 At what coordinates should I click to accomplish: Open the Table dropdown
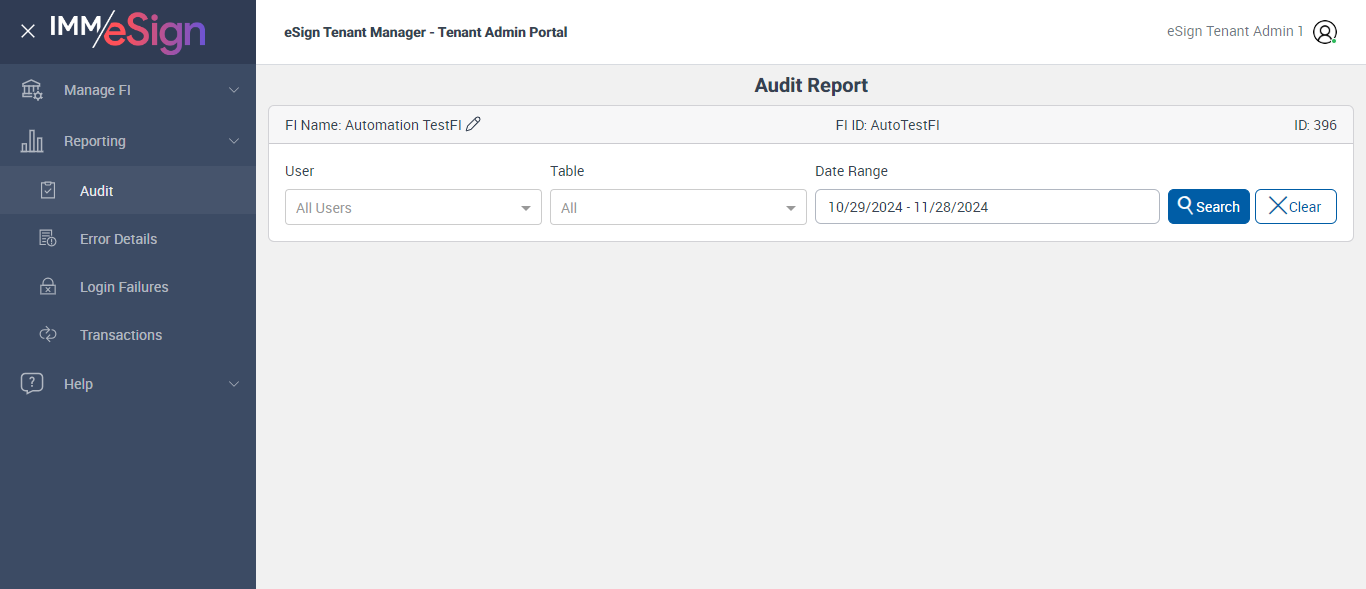click(678, 208)
